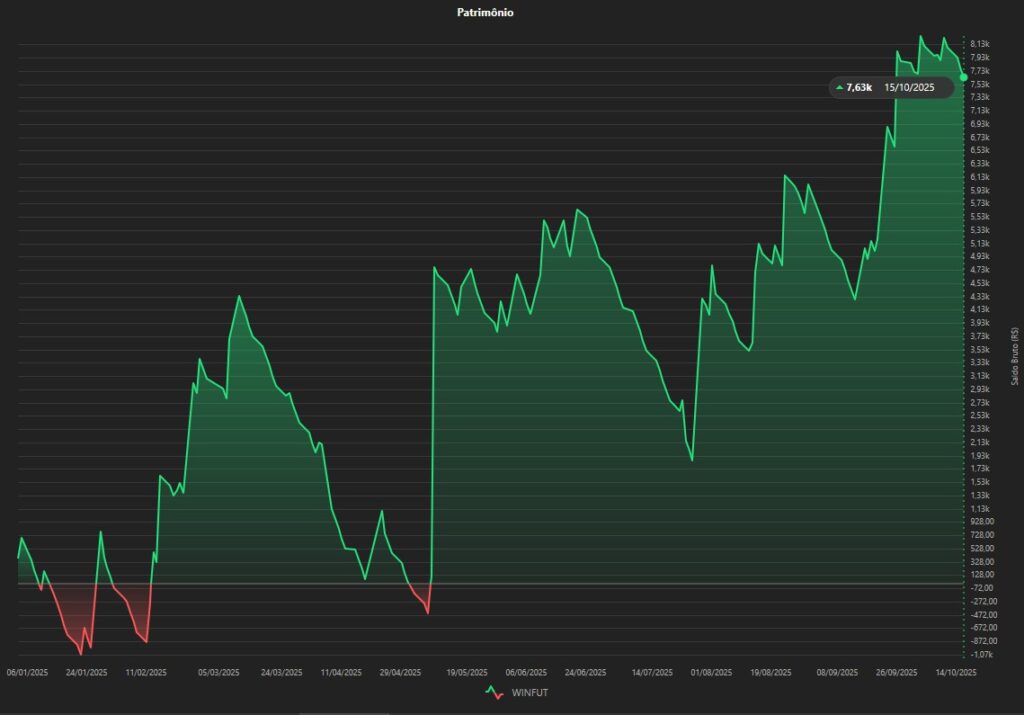Click the green data point marker at chart end

pos(963,77)
